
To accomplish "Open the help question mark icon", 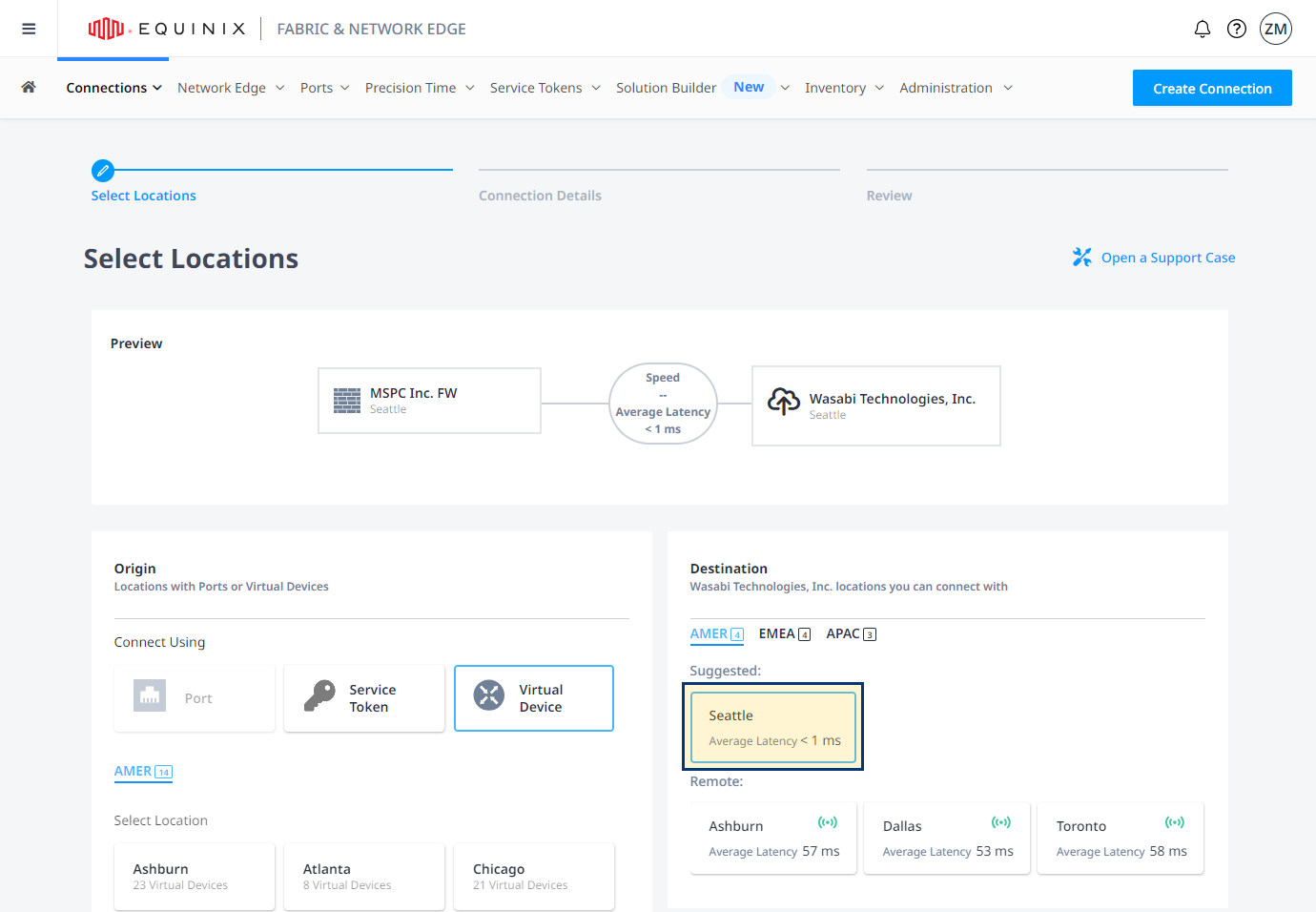I will [1237, 29].
